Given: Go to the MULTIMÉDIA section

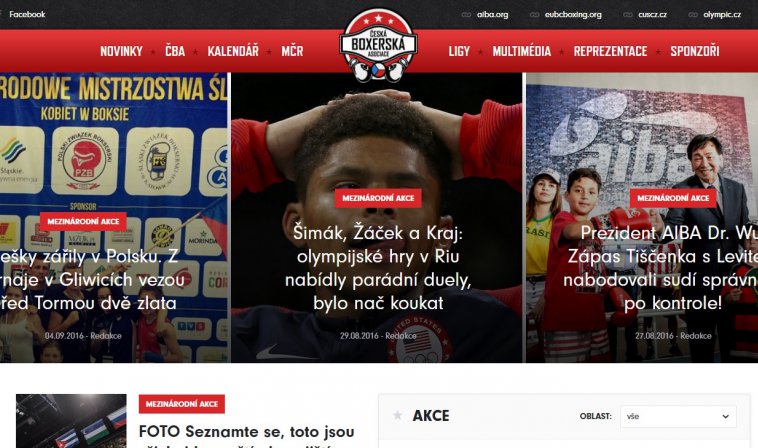Looking at the screenshot, I should [522, 51].
